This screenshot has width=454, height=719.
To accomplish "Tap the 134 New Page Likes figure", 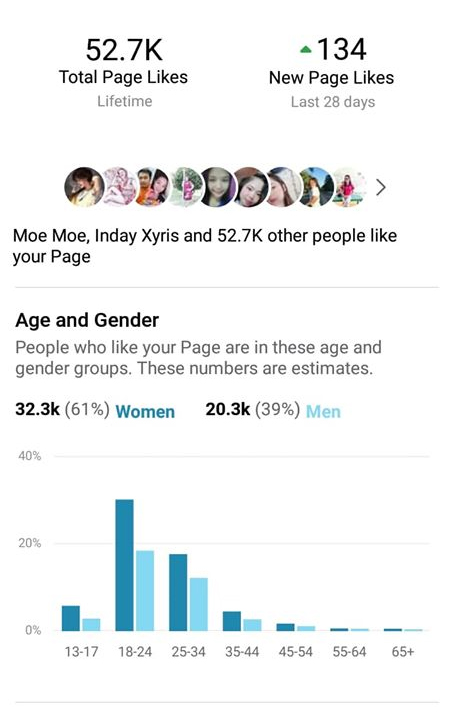I will (342, 49).
